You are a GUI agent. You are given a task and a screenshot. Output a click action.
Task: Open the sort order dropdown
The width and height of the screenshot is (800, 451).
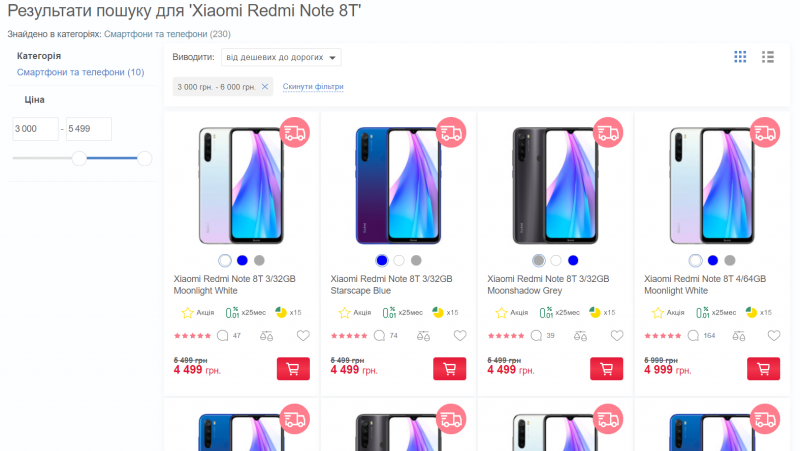tap(281, 57)
